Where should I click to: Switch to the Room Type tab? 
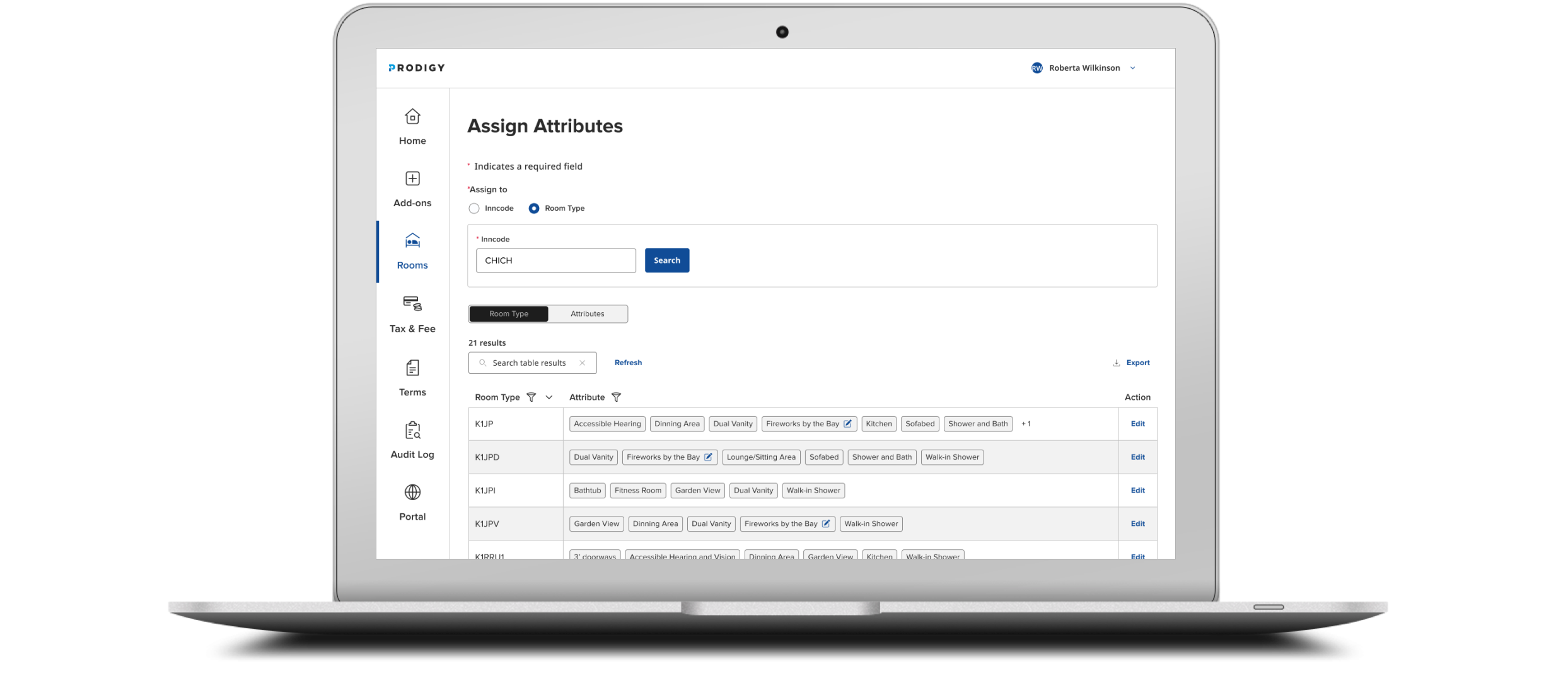(x=508, y=313)
